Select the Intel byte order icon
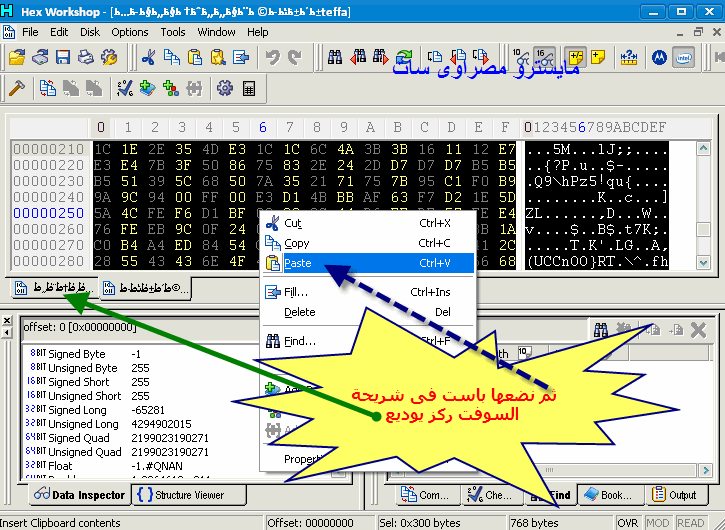 coord(683,57)
